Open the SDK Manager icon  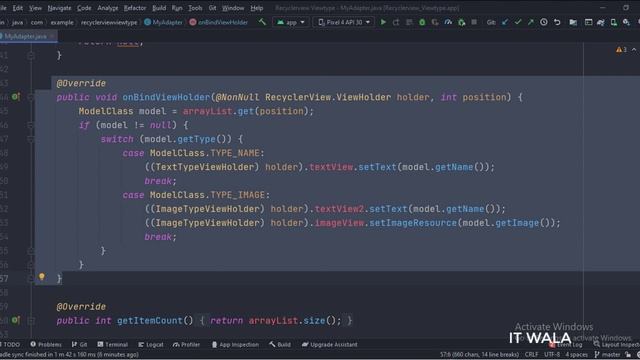click(626, 22)
